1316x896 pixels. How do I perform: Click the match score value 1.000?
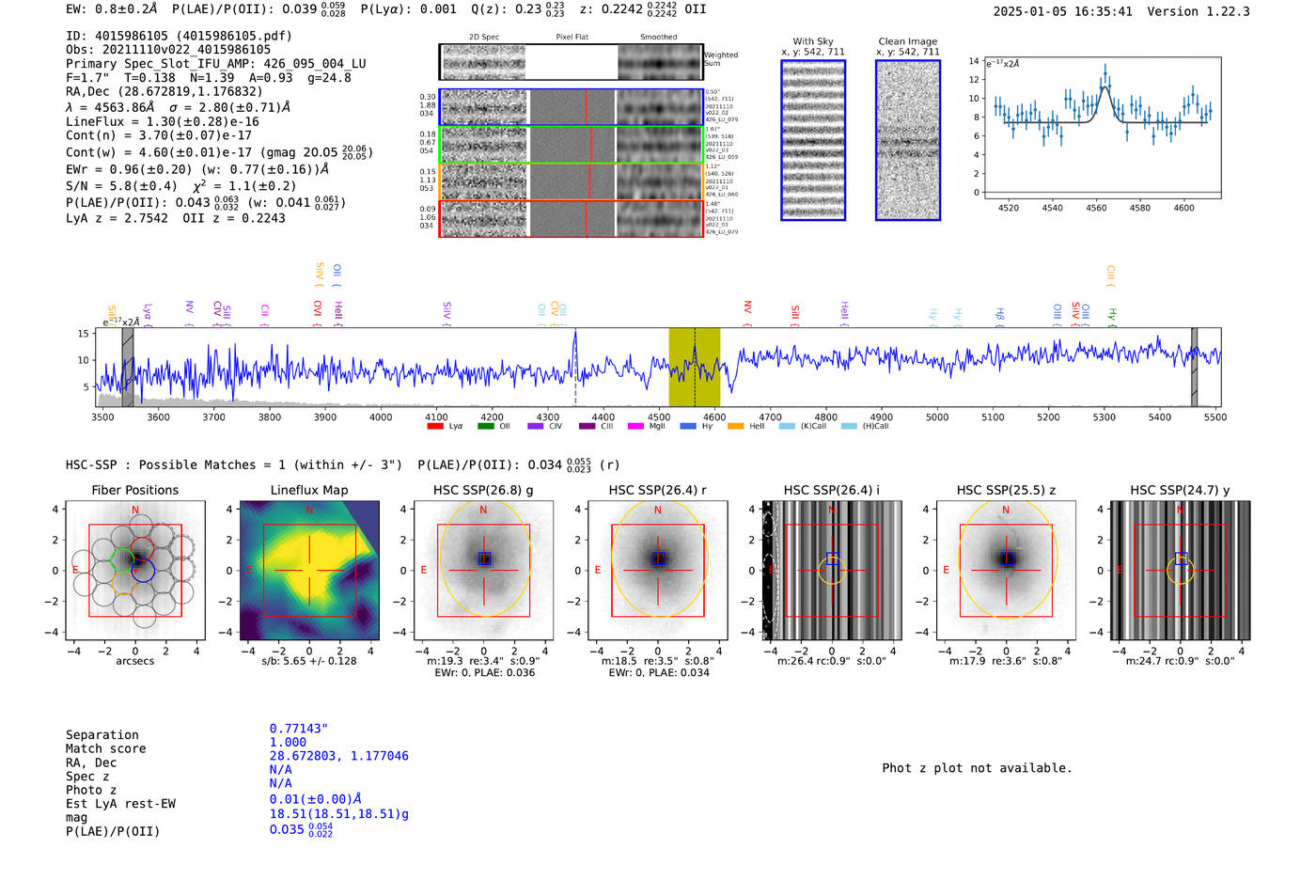(x=288, y=743)
